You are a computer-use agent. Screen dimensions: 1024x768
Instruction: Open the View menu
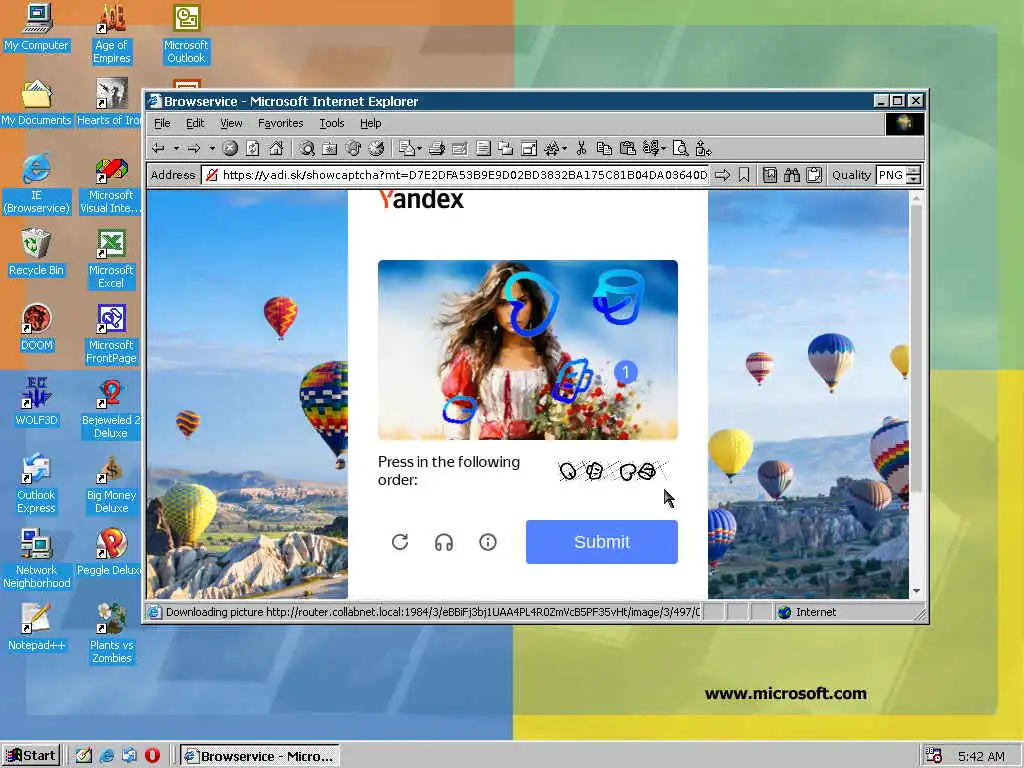[231, 123]
